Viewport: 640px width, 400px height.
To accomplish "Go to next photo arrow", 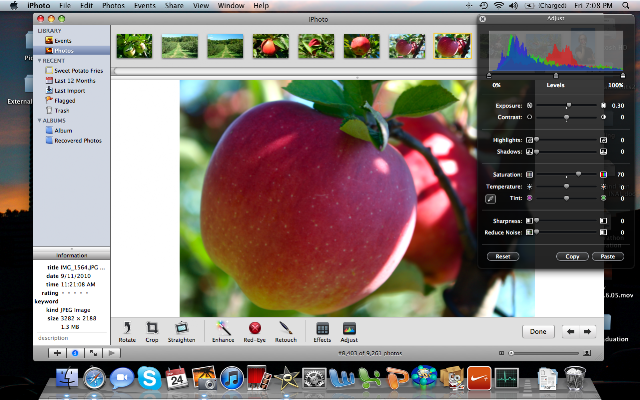I will (x=587, y=331).
